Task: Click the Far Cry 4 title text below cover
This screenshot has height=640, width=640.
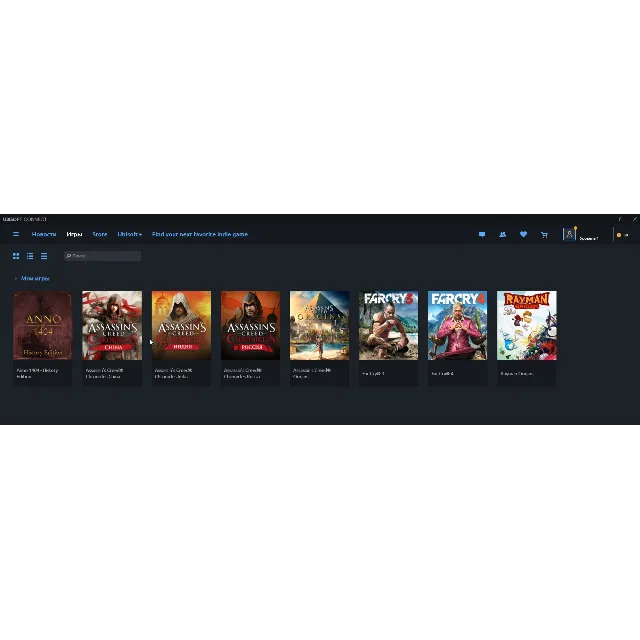Action: (442, 373)
